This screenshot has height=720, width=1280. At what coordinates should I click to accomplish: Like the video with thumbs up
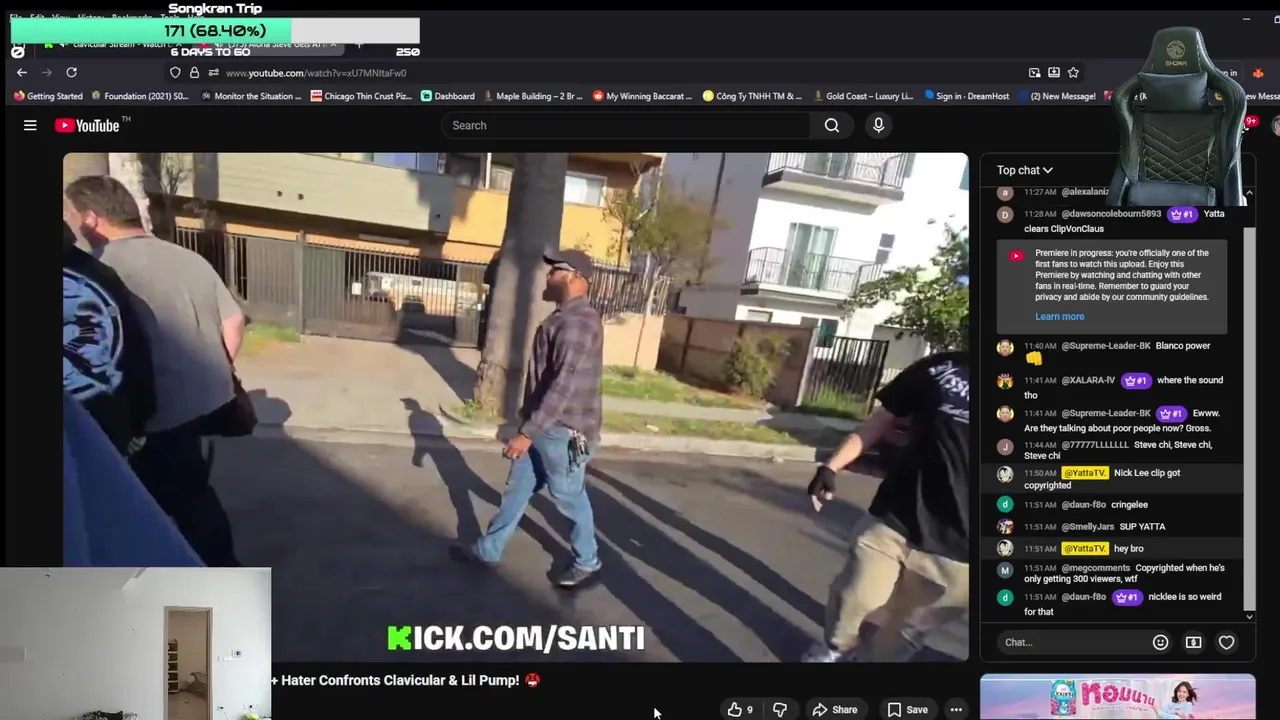tap(740, 709)
